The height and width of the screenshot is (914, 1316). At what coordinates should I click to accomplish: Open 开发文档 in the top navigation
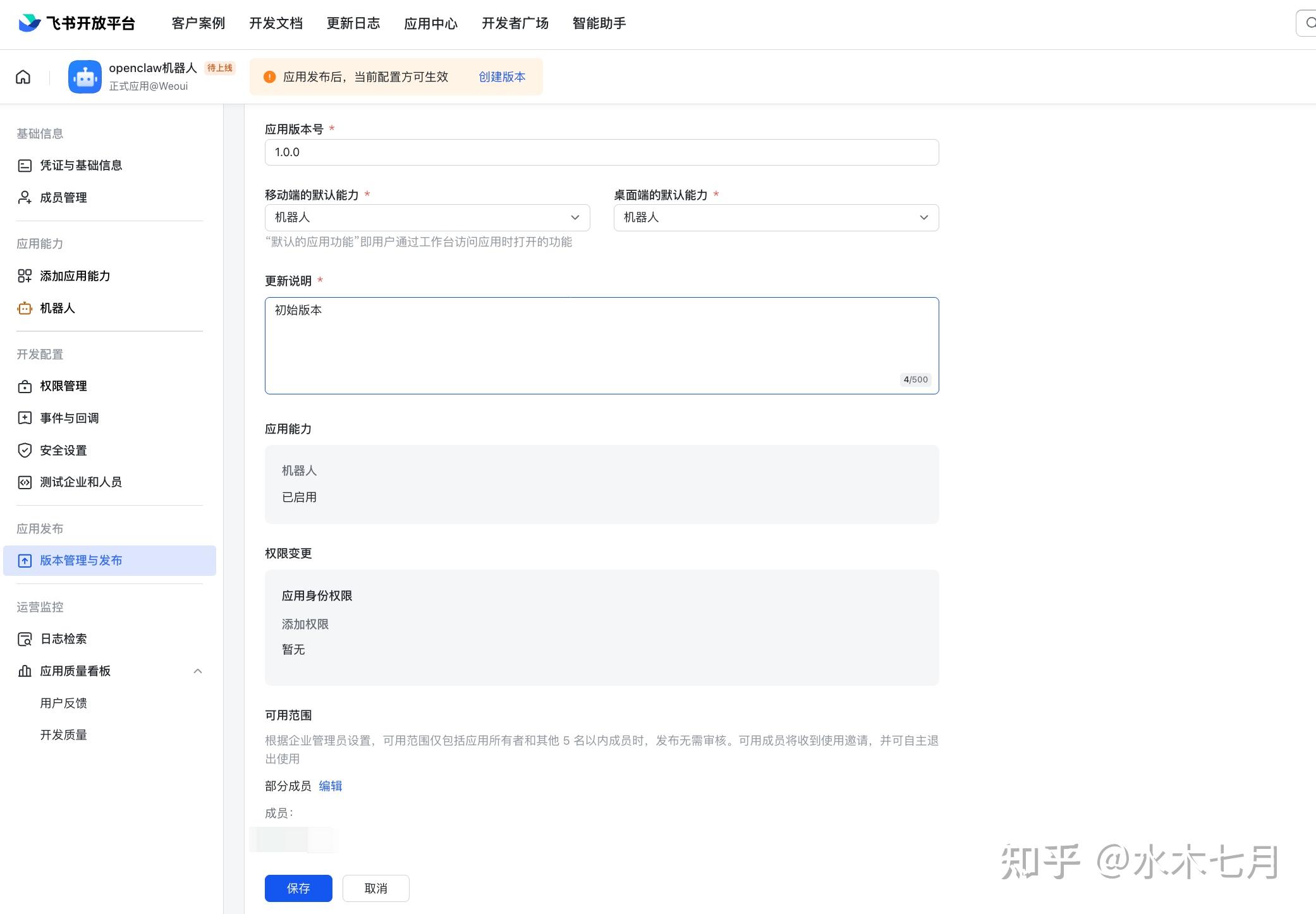276,23
